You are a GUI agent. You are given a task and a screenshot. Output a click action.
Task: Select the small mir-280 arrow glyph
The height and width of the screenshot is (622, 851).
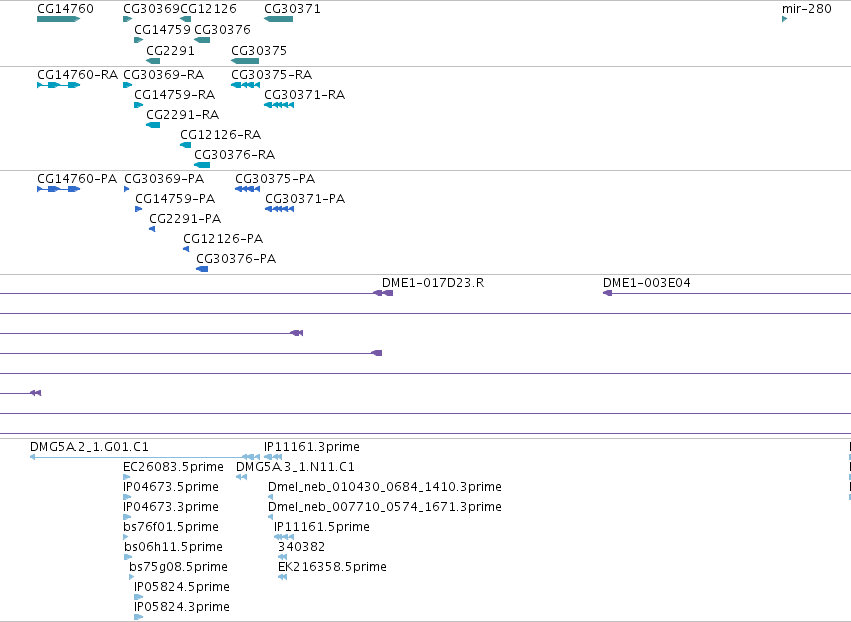784,19
